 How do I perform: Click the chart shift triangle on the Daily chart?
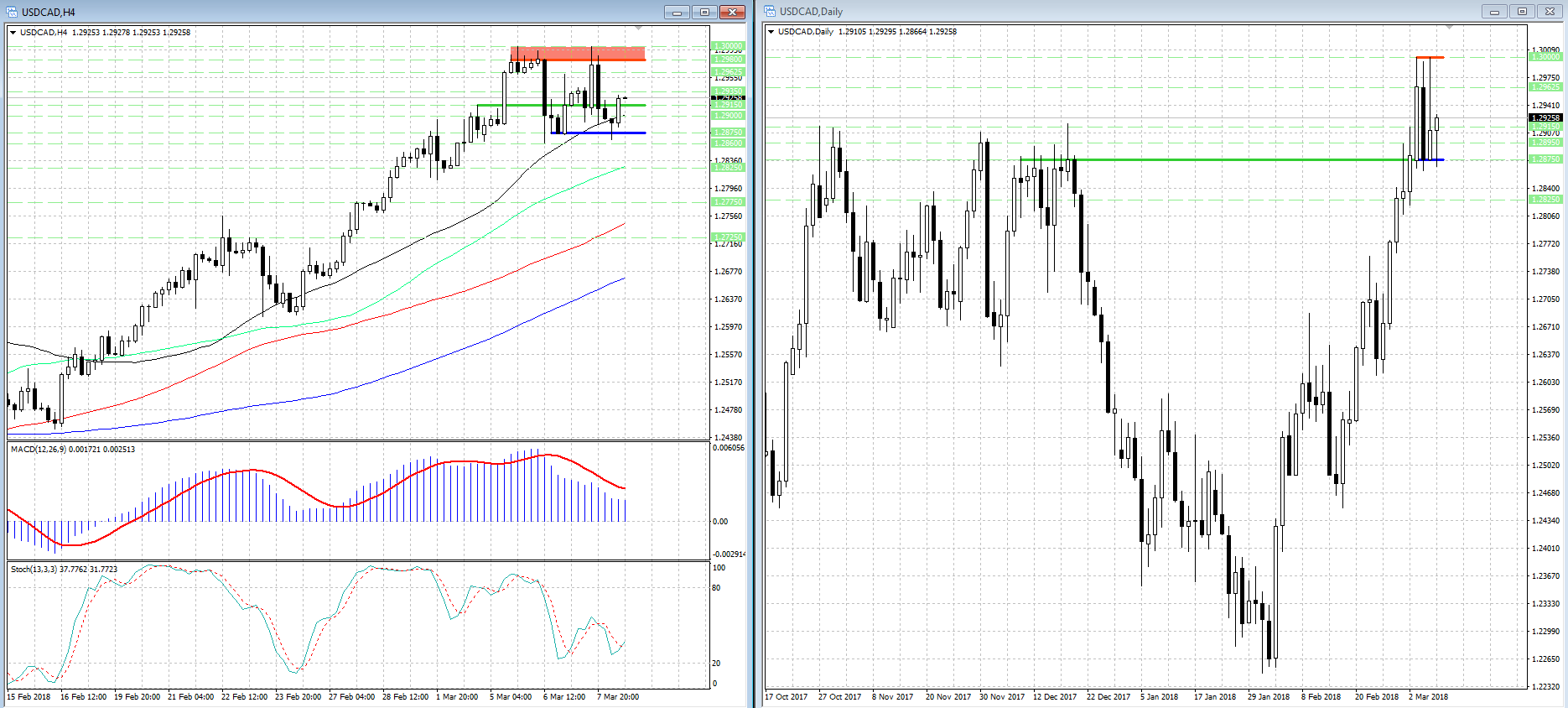point(1449,28)
